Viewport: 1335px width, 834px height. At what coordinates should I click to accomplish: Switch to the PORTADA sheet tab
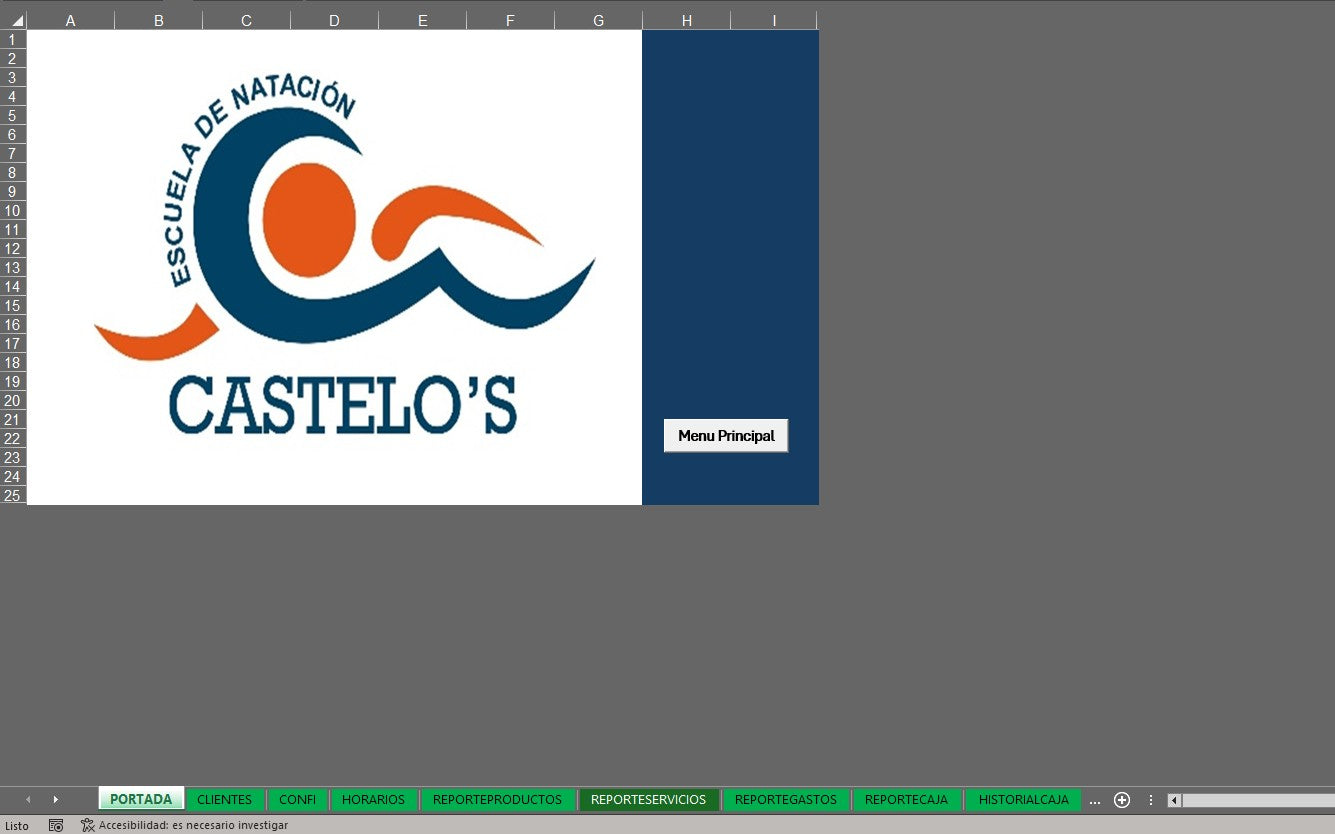click(141, 799)
